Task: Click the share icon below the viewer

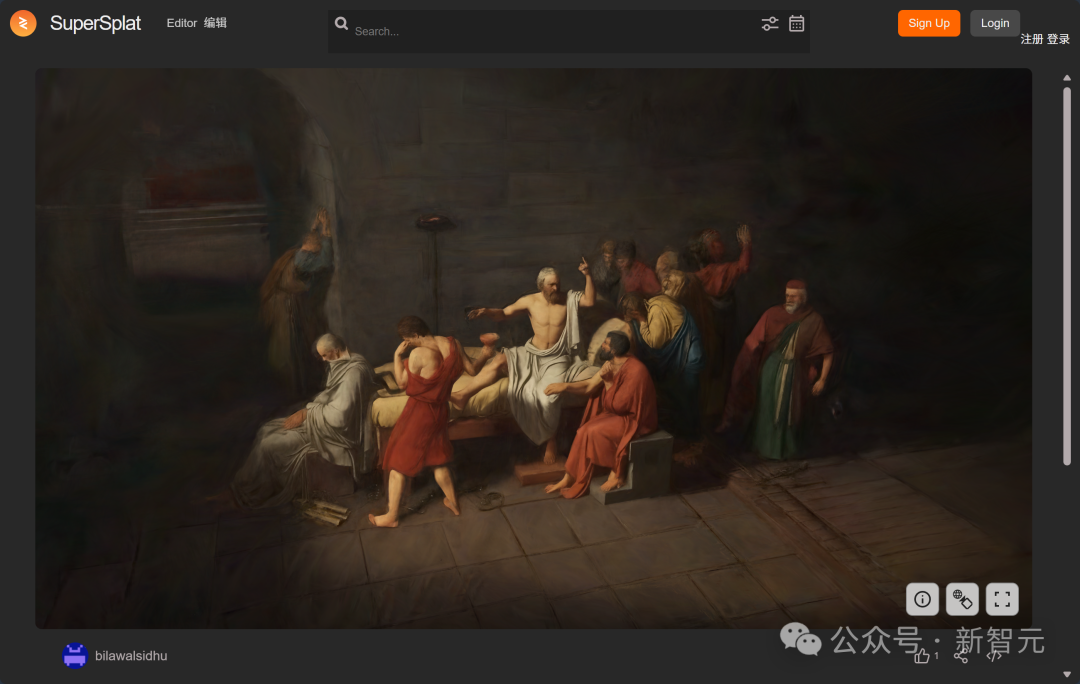Action: pos(961,656)
